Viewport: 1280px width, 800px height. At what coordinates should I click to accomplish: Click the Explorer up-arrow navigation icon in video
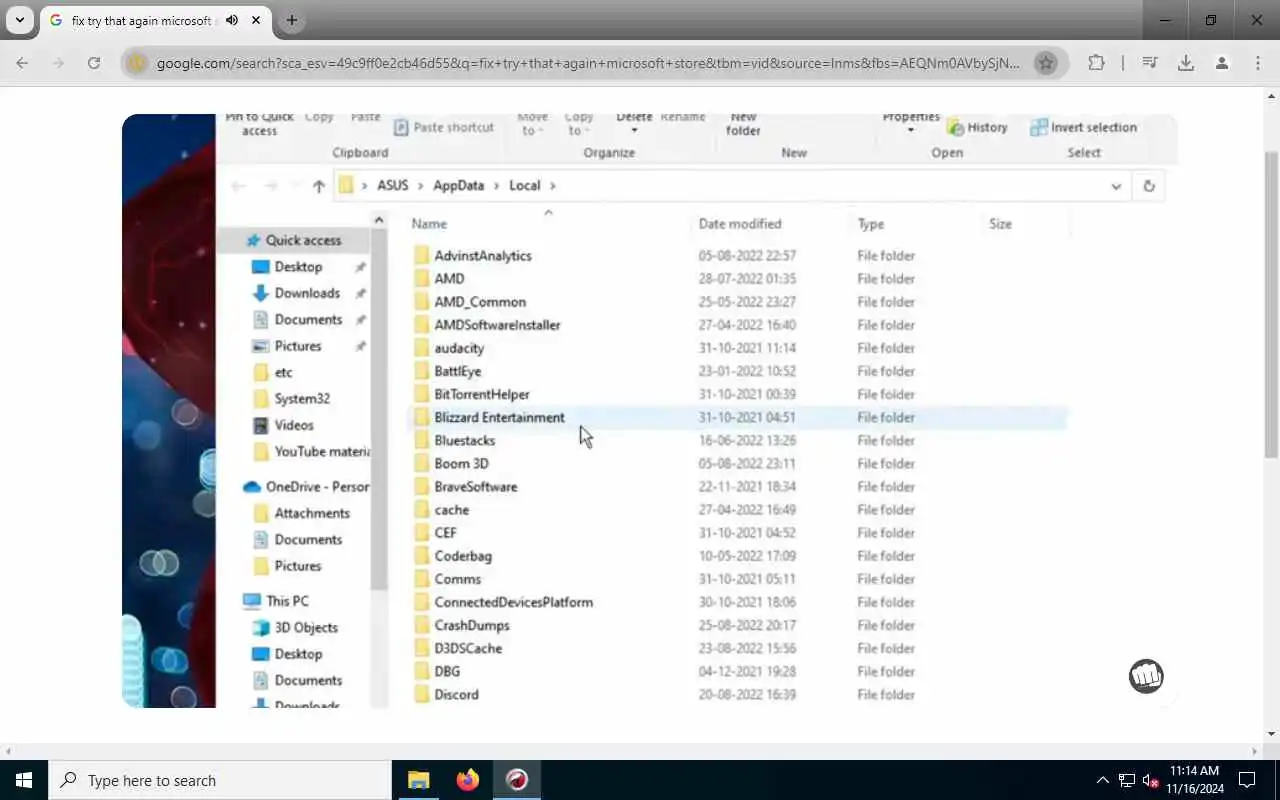pos(318,186)
